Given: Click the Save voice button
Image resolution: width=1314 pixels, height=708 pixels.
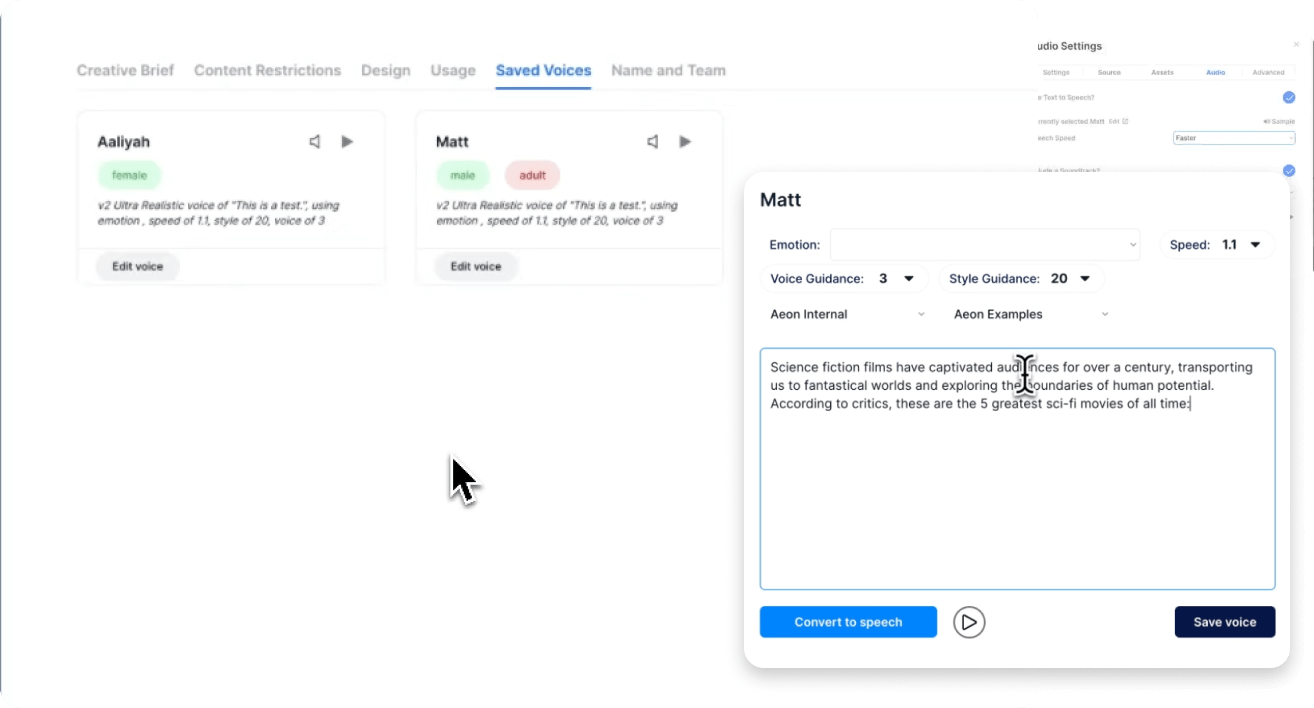Looking at the screenshot, I should click(x=1224, y=622).
